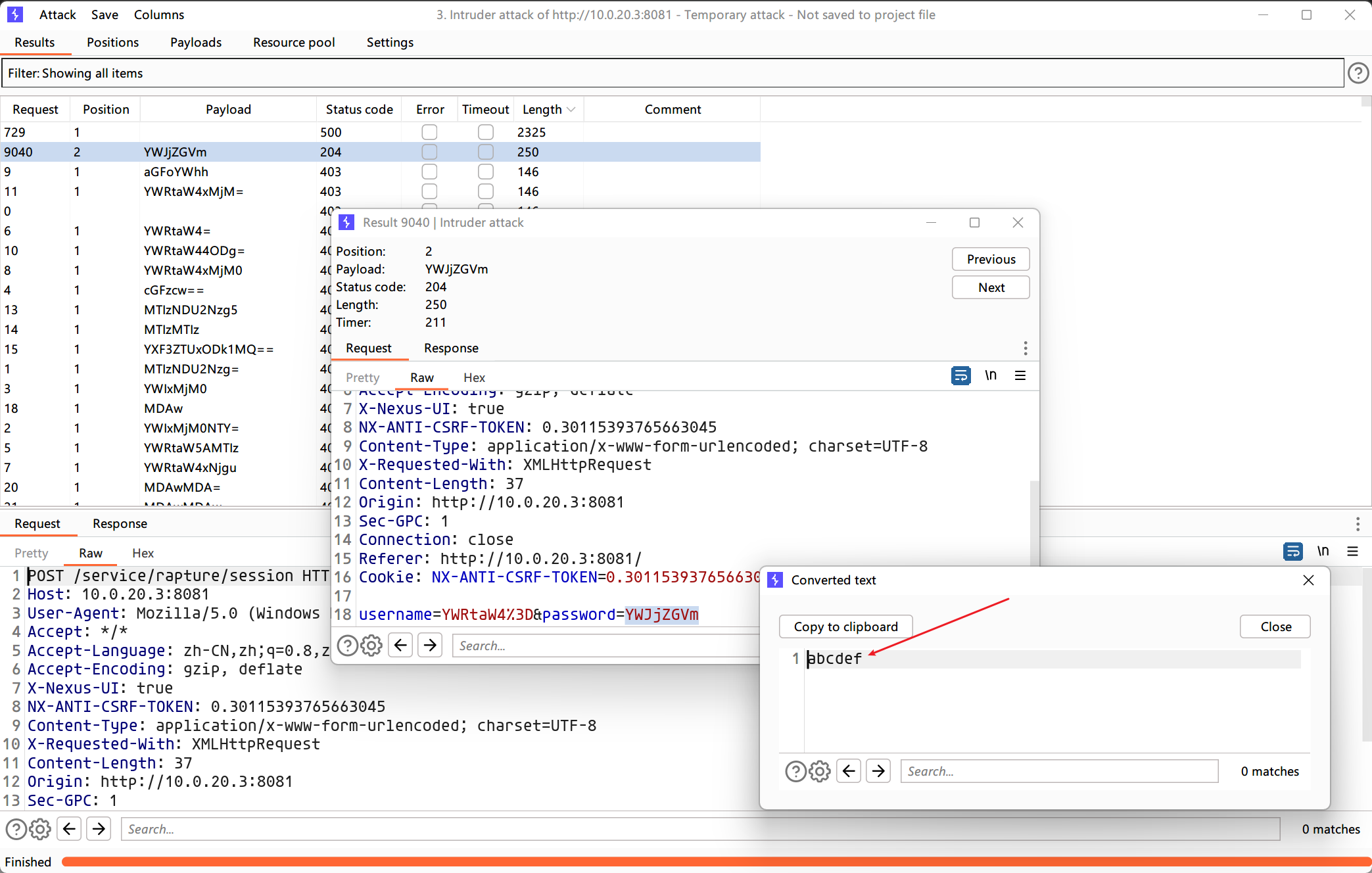Click the Next result button

pyautogui.click(x=991, y=287)
